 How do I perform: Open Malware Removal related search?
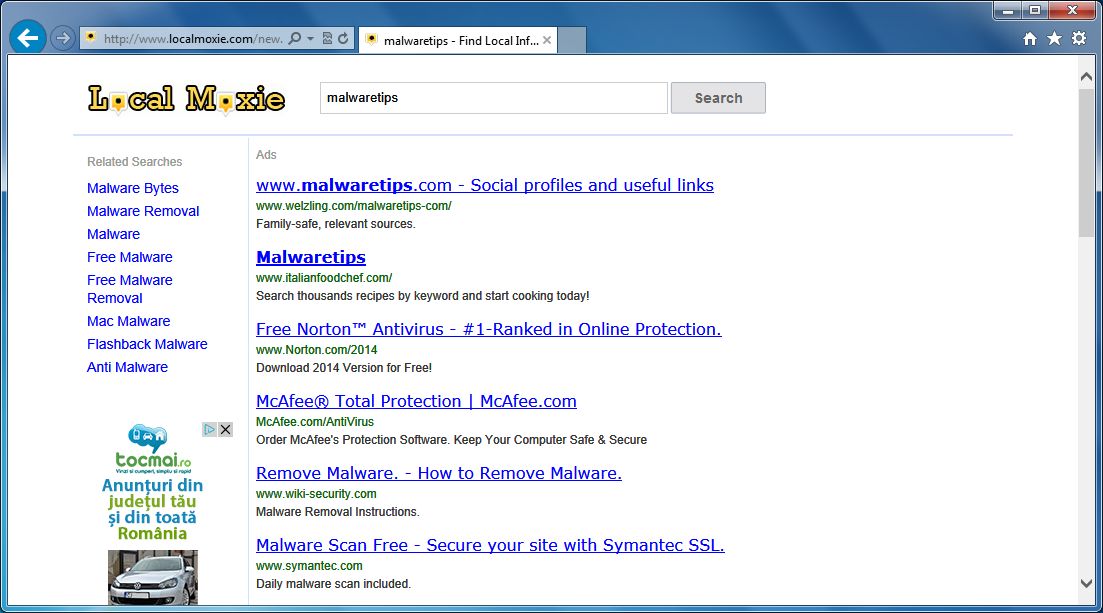point(143,211)
